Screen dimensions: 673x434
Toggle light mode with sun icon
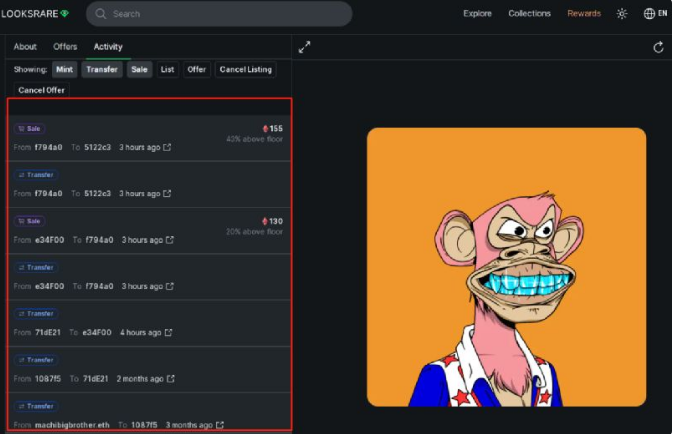[x=621, y=14]
